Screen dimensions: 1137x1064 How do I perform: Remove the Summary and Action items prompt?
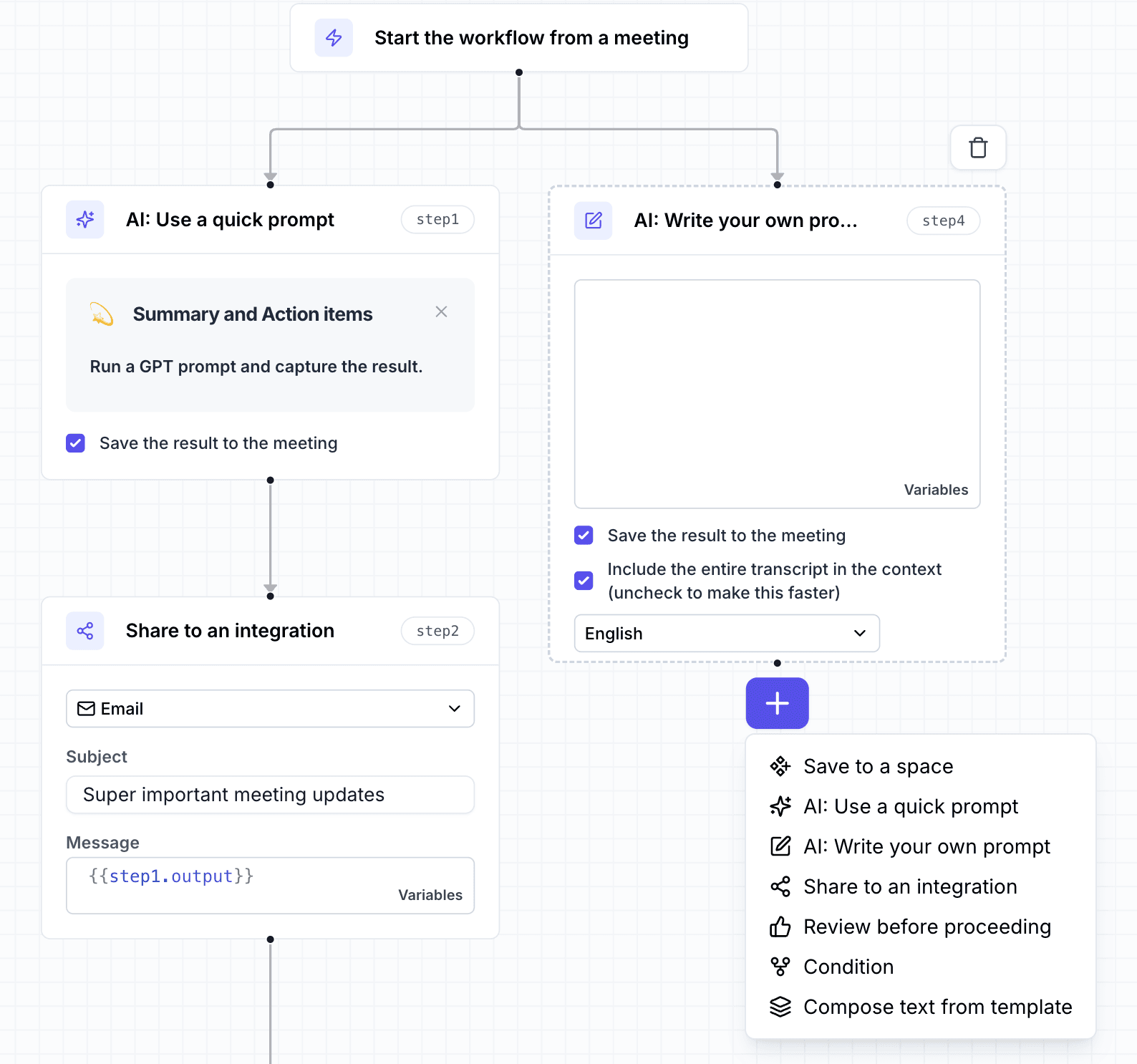coord(441,311)
